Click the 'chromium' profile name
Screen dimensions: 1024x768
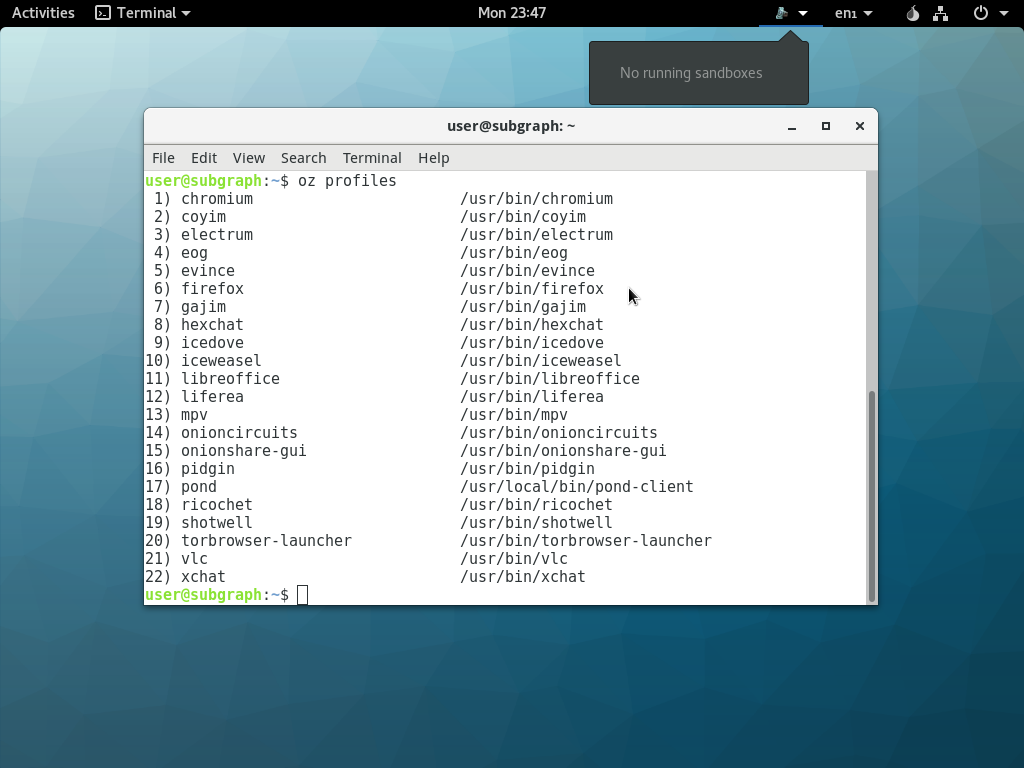tap(217, 199)
